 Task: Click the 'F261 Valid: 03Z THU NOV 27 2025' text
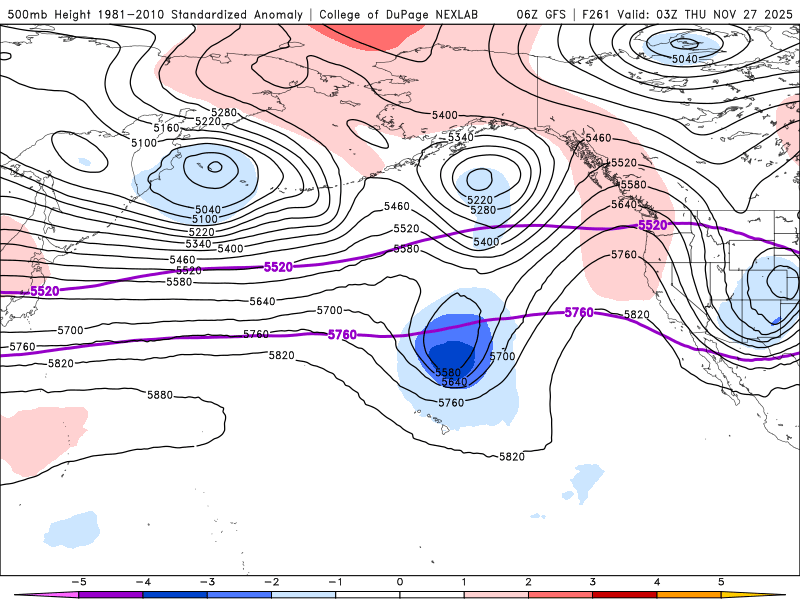[687, 14]
